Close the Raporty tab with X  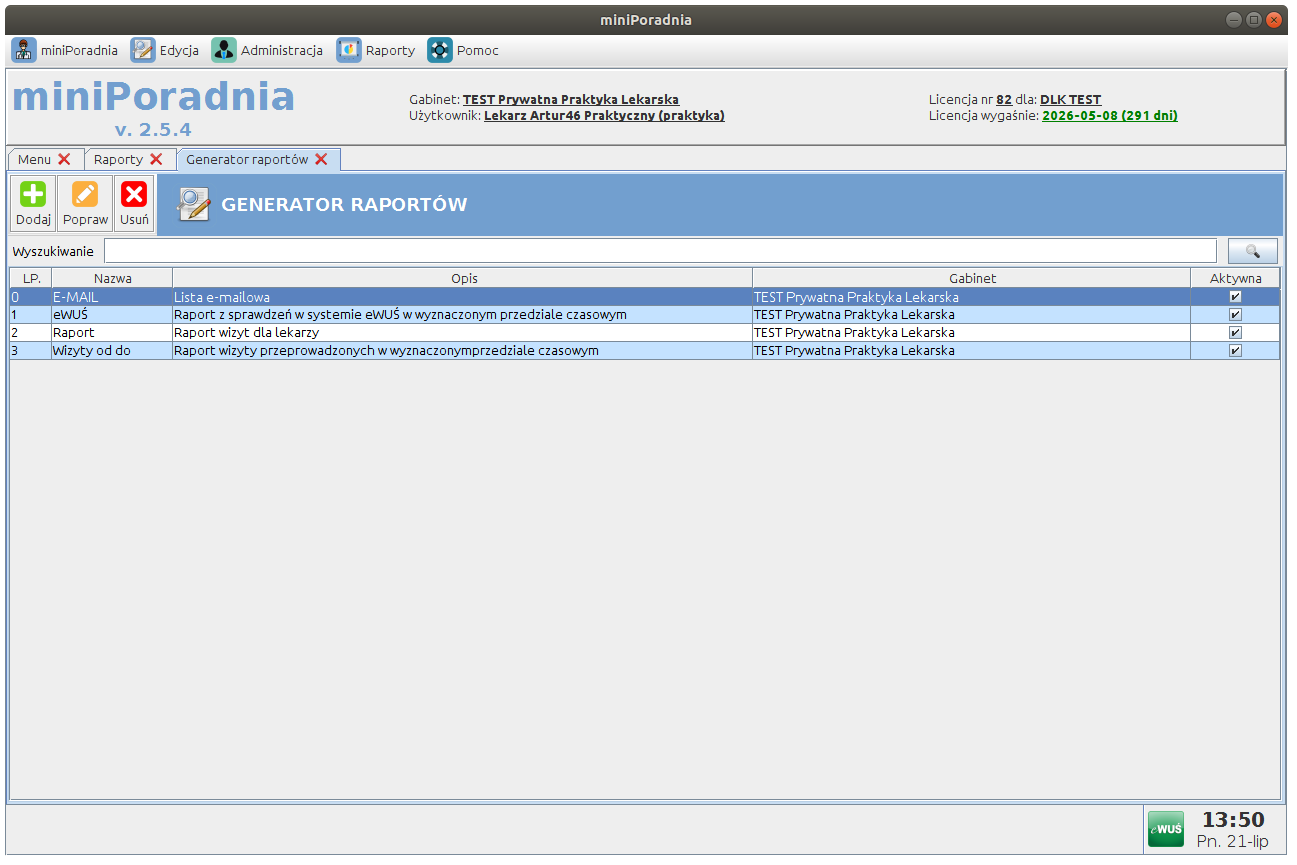click(x=156, y=159)
